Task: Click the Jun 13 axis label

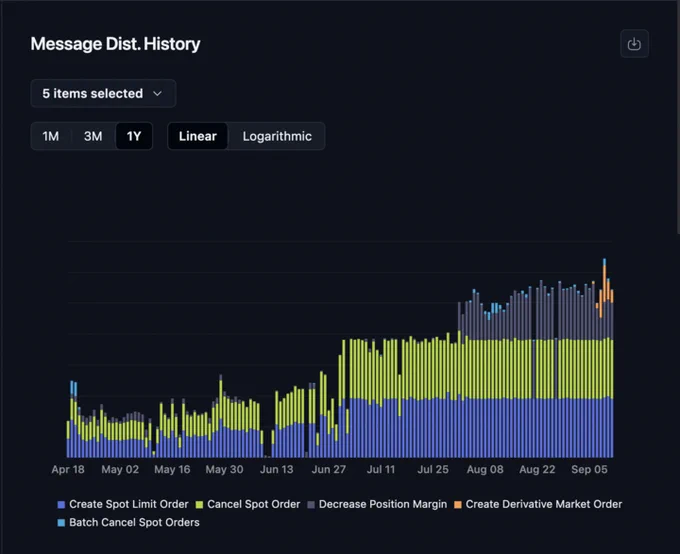Action: pos(277,469)
